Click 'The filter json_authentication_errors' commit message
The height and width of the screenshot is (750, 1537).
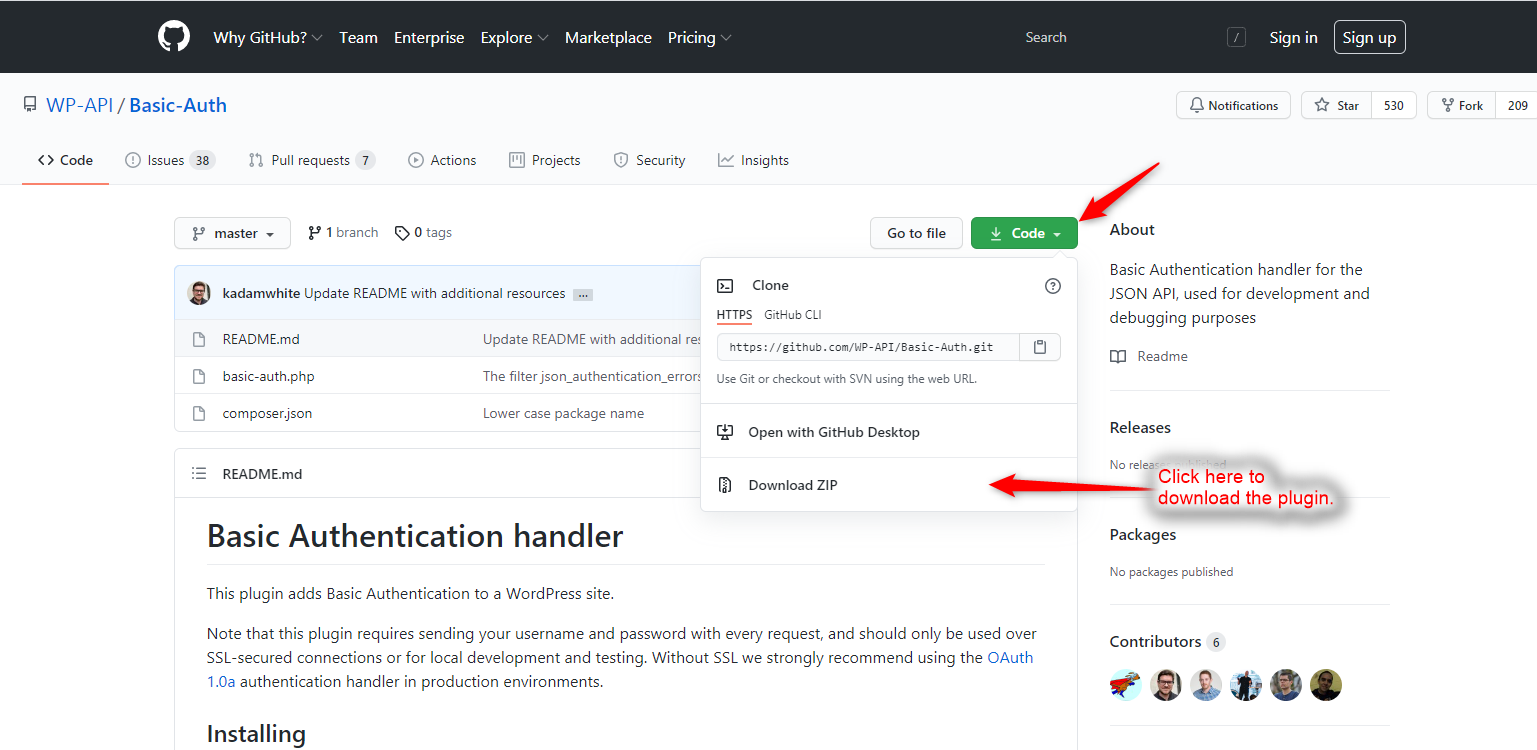coord(592,376)
